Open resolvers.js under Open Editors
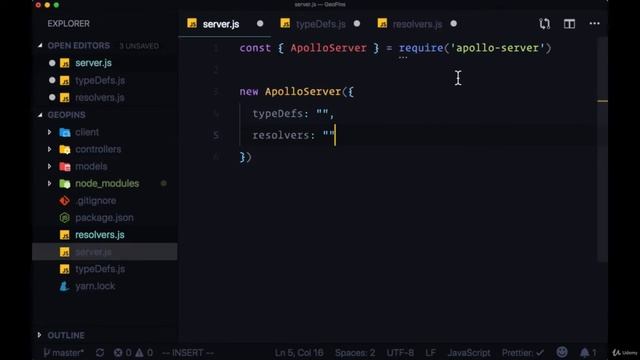 (x=100, y=98)
